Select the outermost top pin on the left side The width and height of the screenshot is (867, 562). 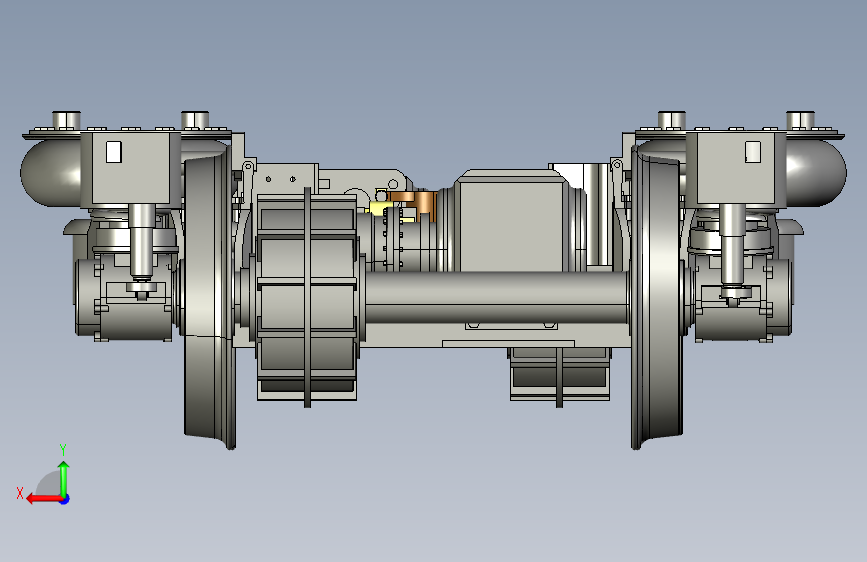click(66, 121)
